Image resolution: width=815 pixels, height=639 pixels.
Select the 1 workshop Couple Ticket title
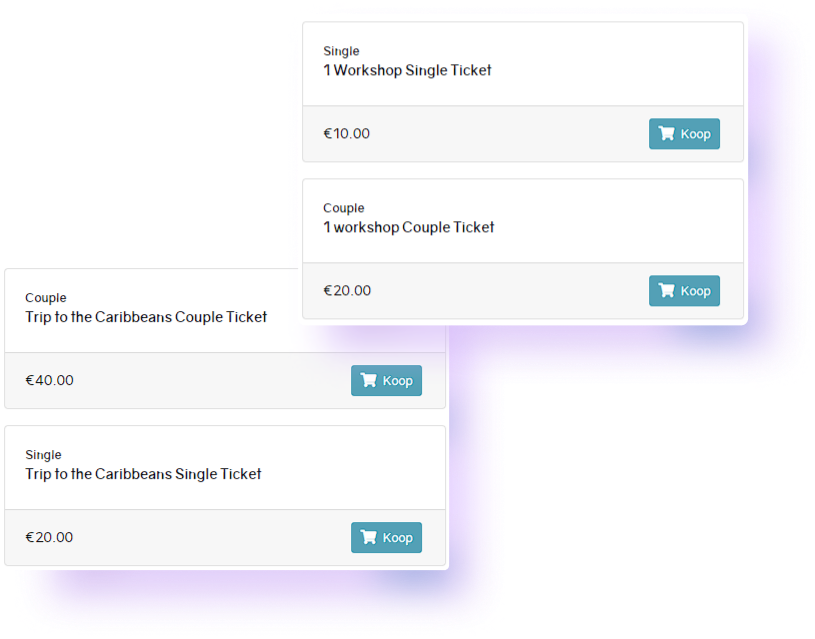point(409,227)
